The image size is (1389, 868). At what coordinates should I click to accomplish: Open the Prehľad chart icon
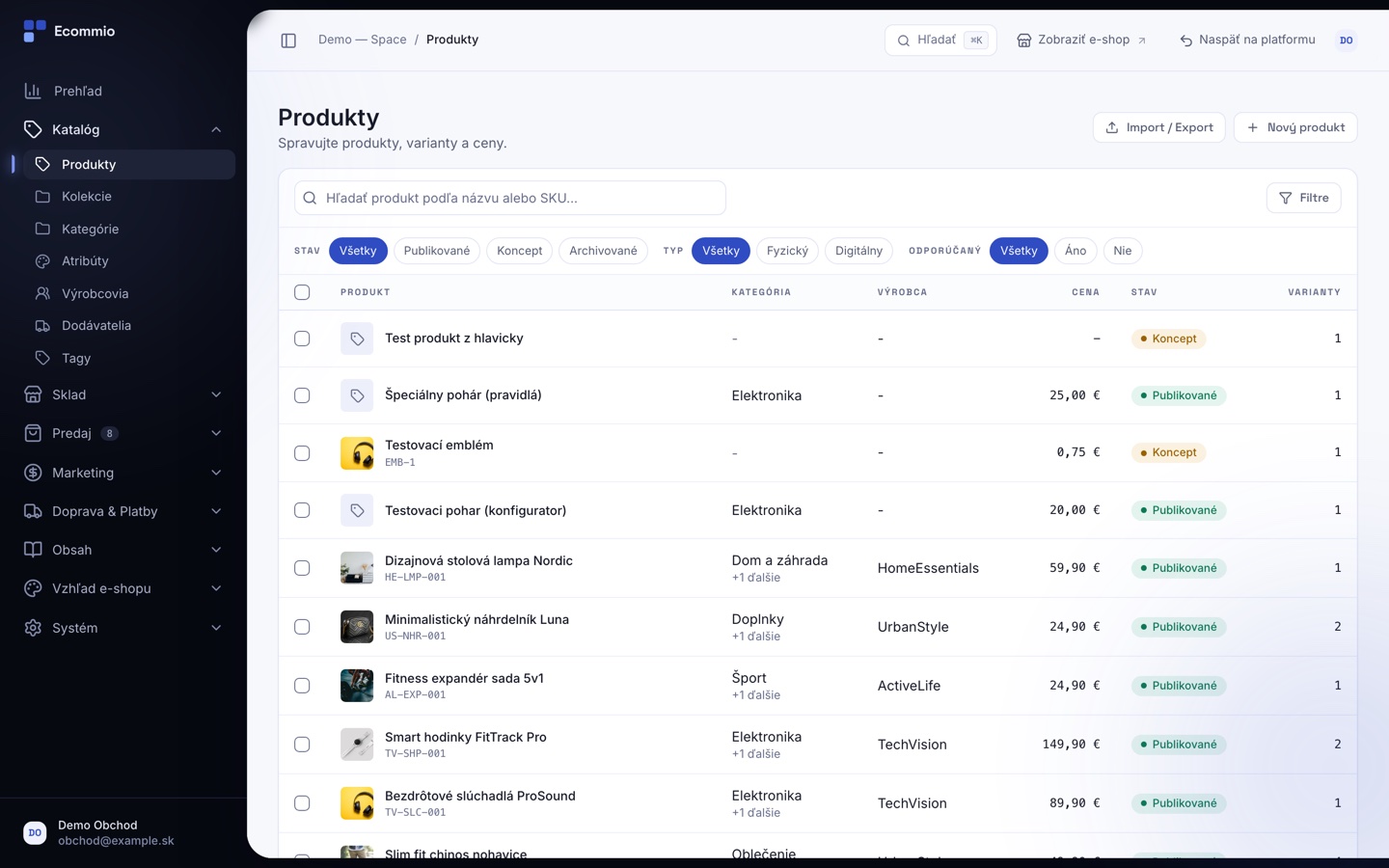pyautogui.click(x=33, y=91)
